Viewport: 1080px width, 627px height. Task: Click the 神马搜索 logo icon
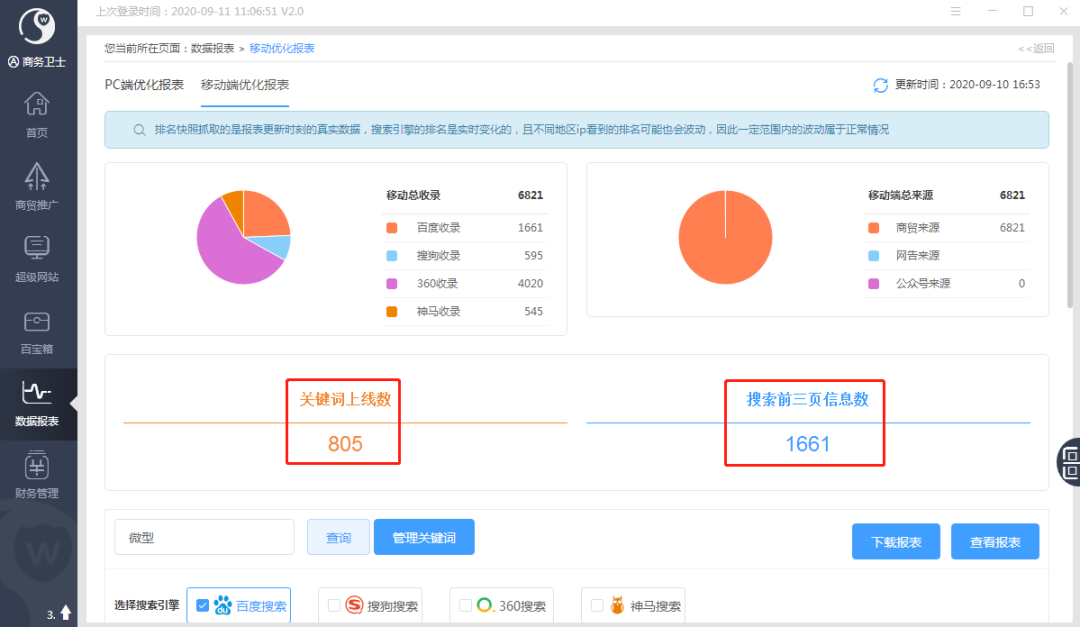[617, 605]
